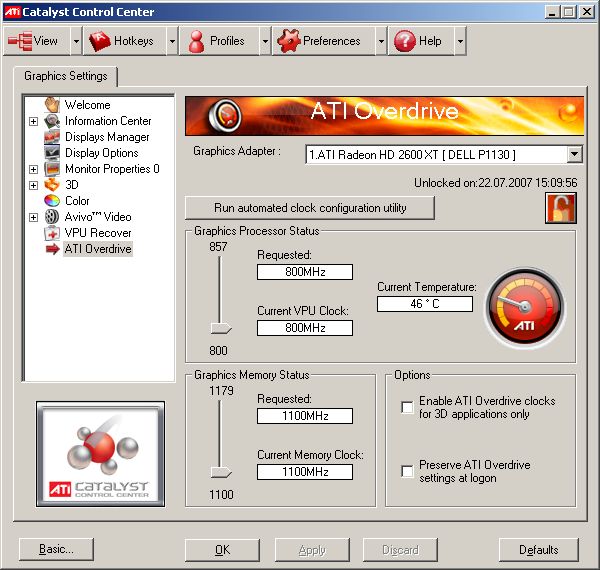Click the 3D cube icon
This screenshot has height=570, width=600.
tap(52, 185)
